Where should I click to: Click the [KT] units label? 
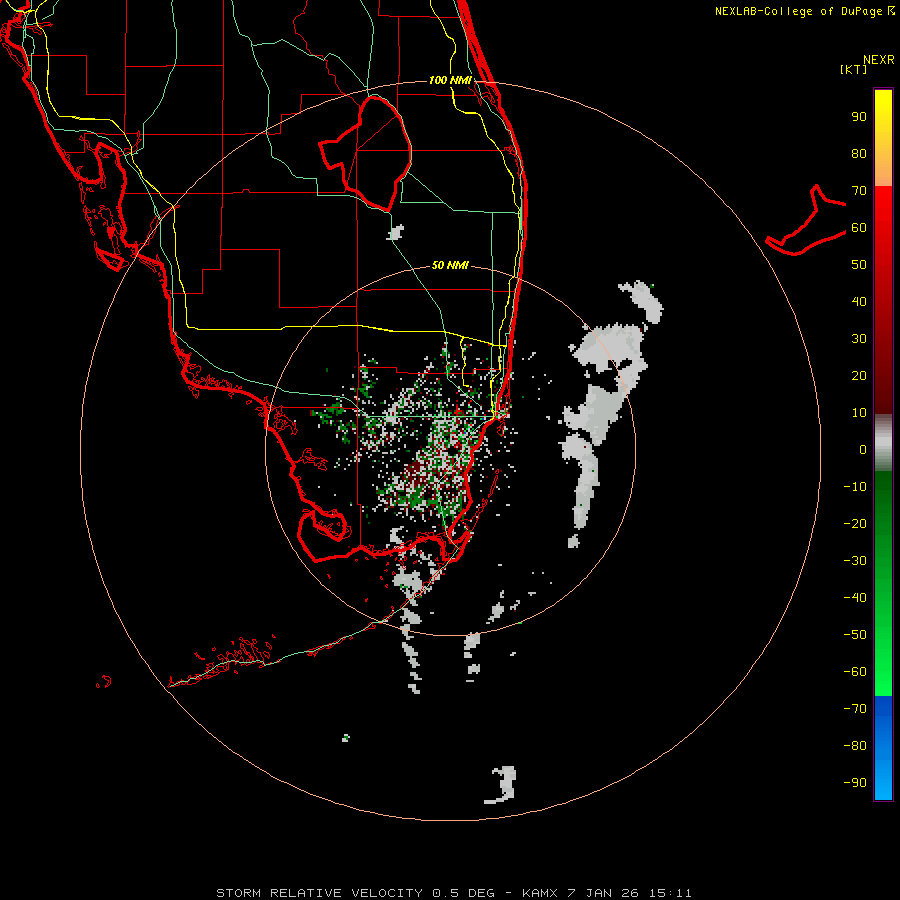(854, 69)
